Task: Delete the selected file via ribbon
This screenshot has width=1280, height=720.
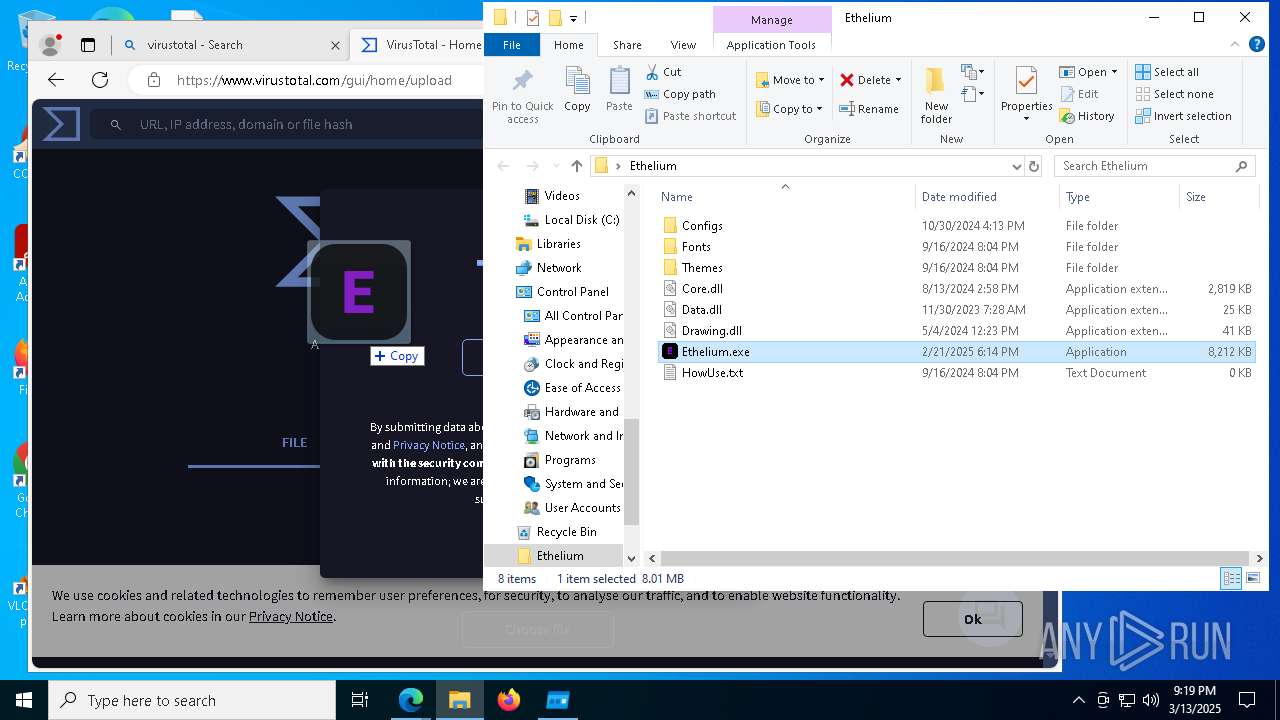Action: pyautogui.click(x=864, y=80)
